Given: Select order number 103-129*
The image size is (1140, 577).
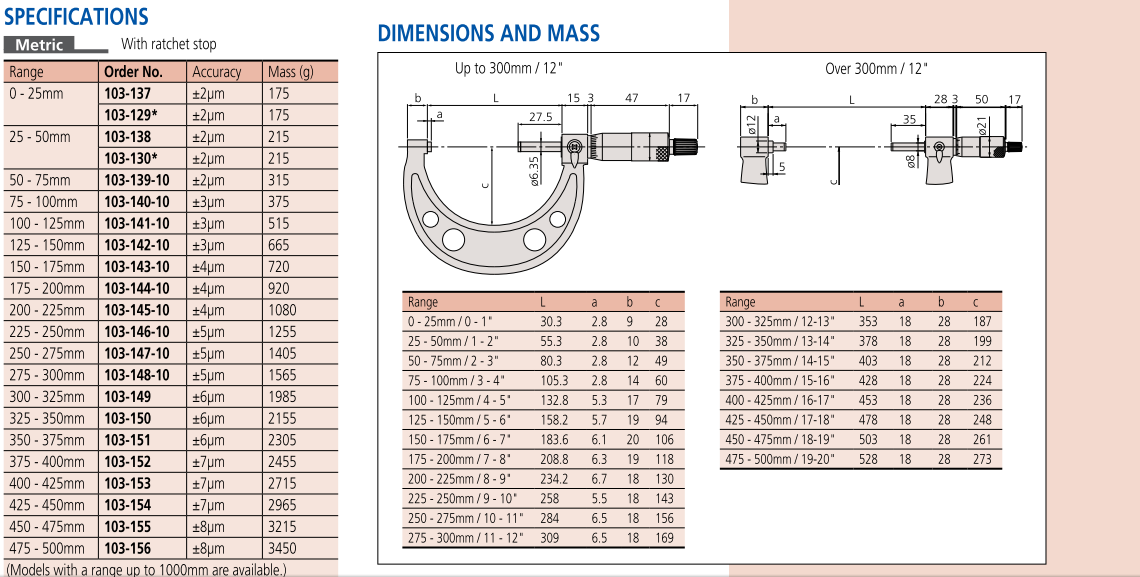Looking at the screenshot, I should coord(131,115).
